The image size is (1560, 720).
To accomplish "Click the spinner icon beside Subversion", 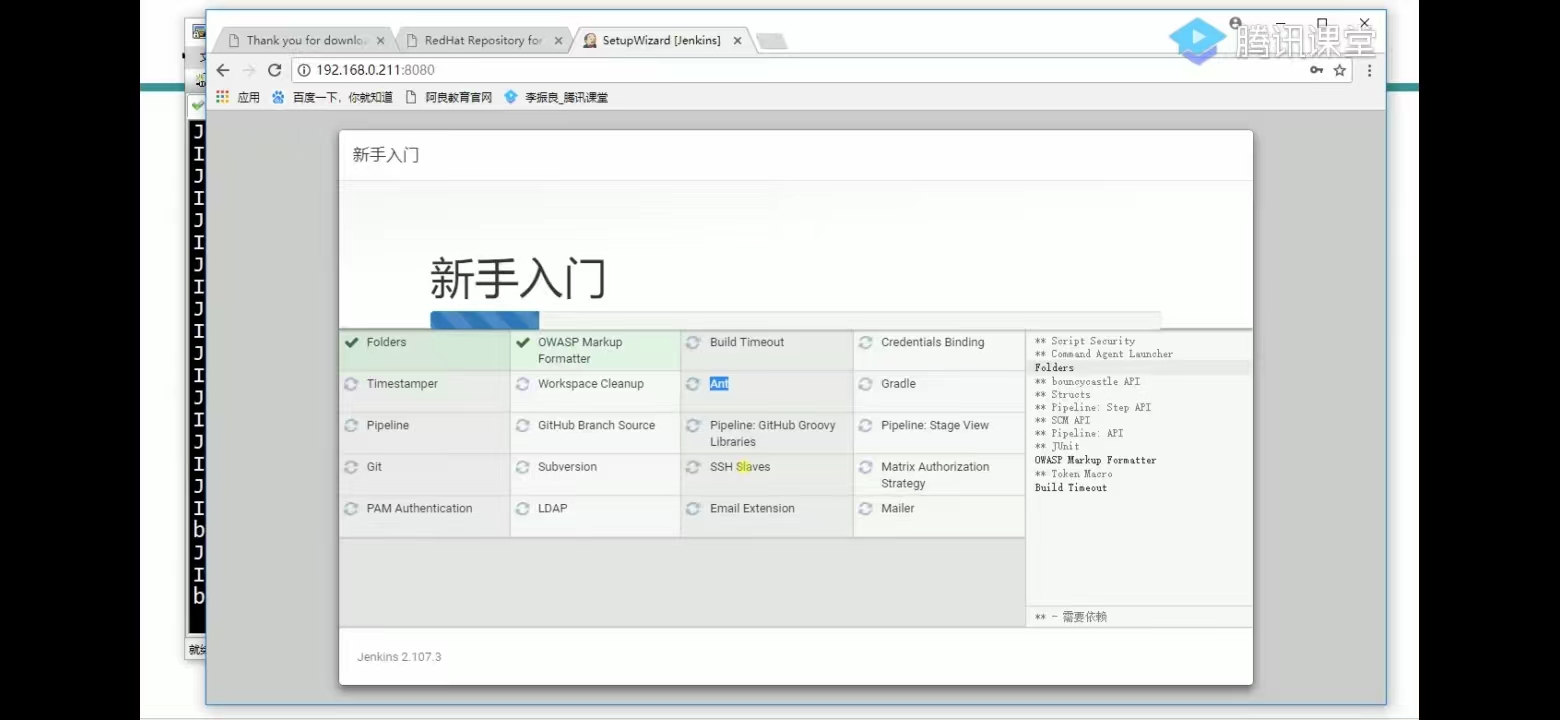I will point(522,467).
